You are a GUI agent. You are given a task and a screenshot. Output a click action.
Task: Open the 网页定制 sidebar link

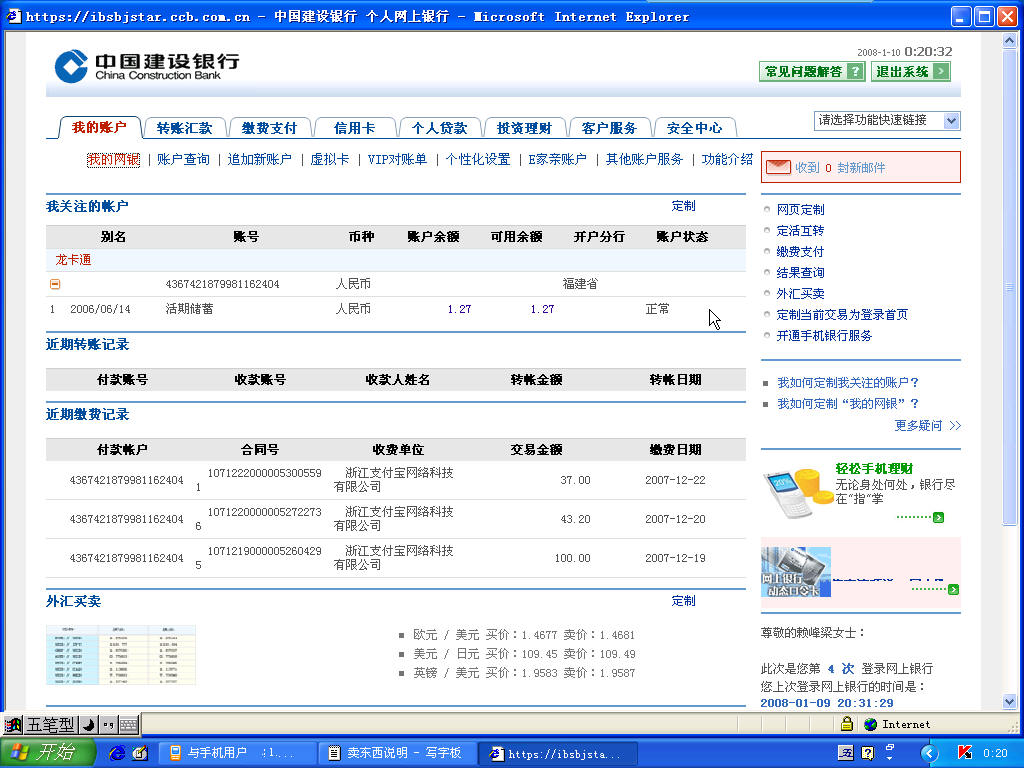(x=800, y=210)
